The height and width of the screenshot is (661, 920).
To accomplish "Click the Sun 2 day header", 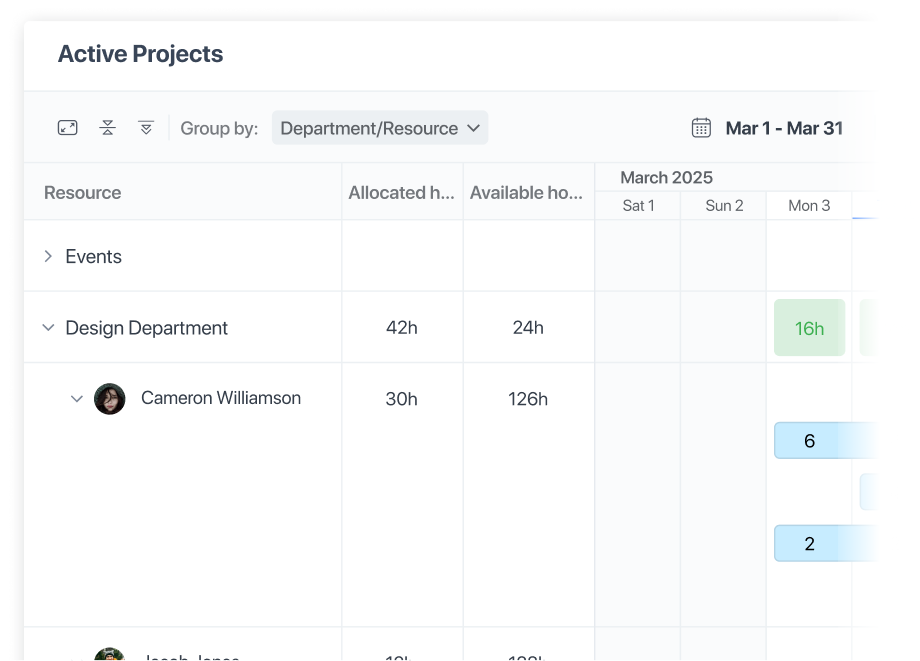I will coord(724,206).
